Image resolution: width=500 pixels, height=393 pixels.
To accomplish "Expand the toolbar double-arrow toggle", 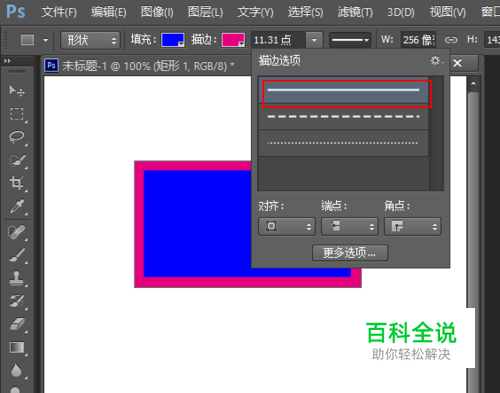I will [7, 61].
